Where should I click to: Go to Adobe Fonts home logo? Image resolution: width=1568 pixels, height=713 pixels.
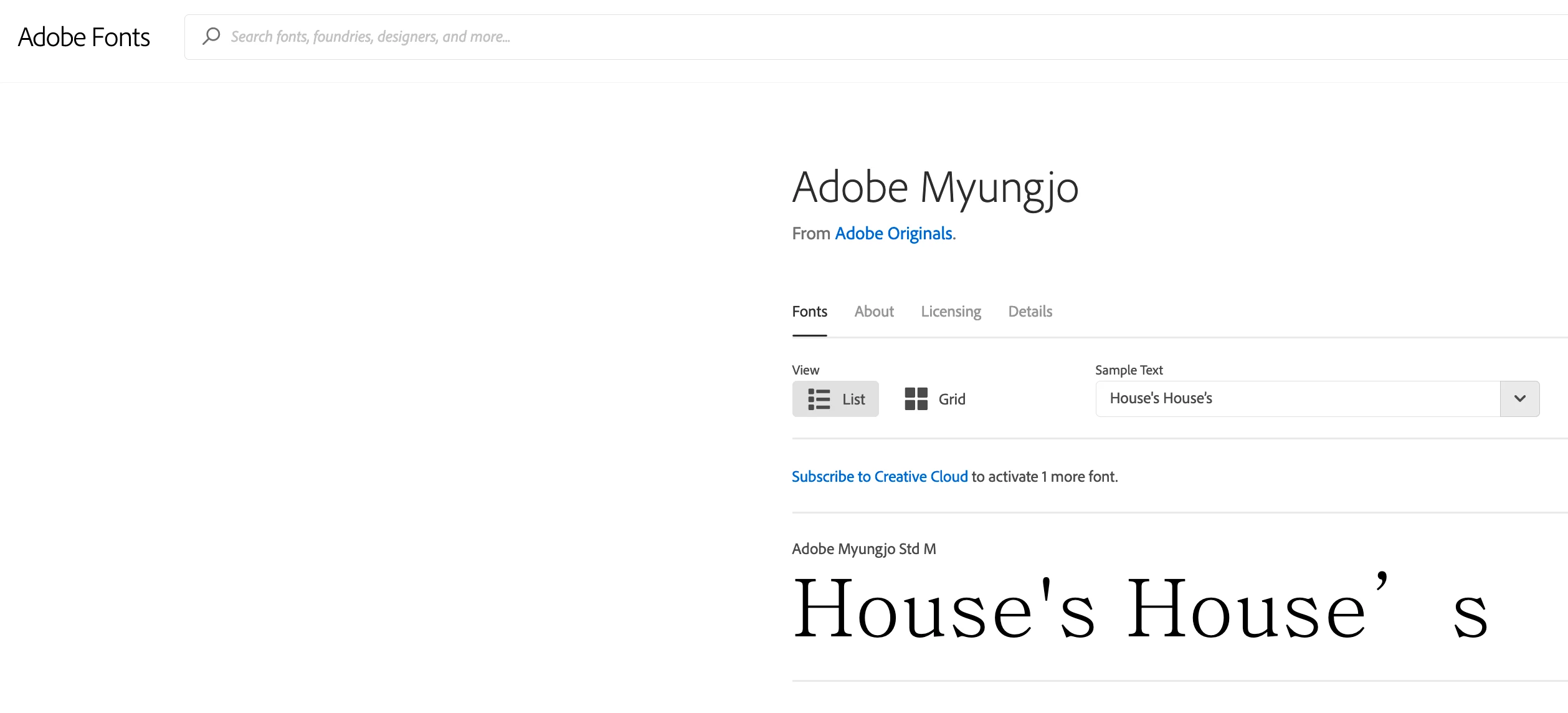[x=84, y=37]
